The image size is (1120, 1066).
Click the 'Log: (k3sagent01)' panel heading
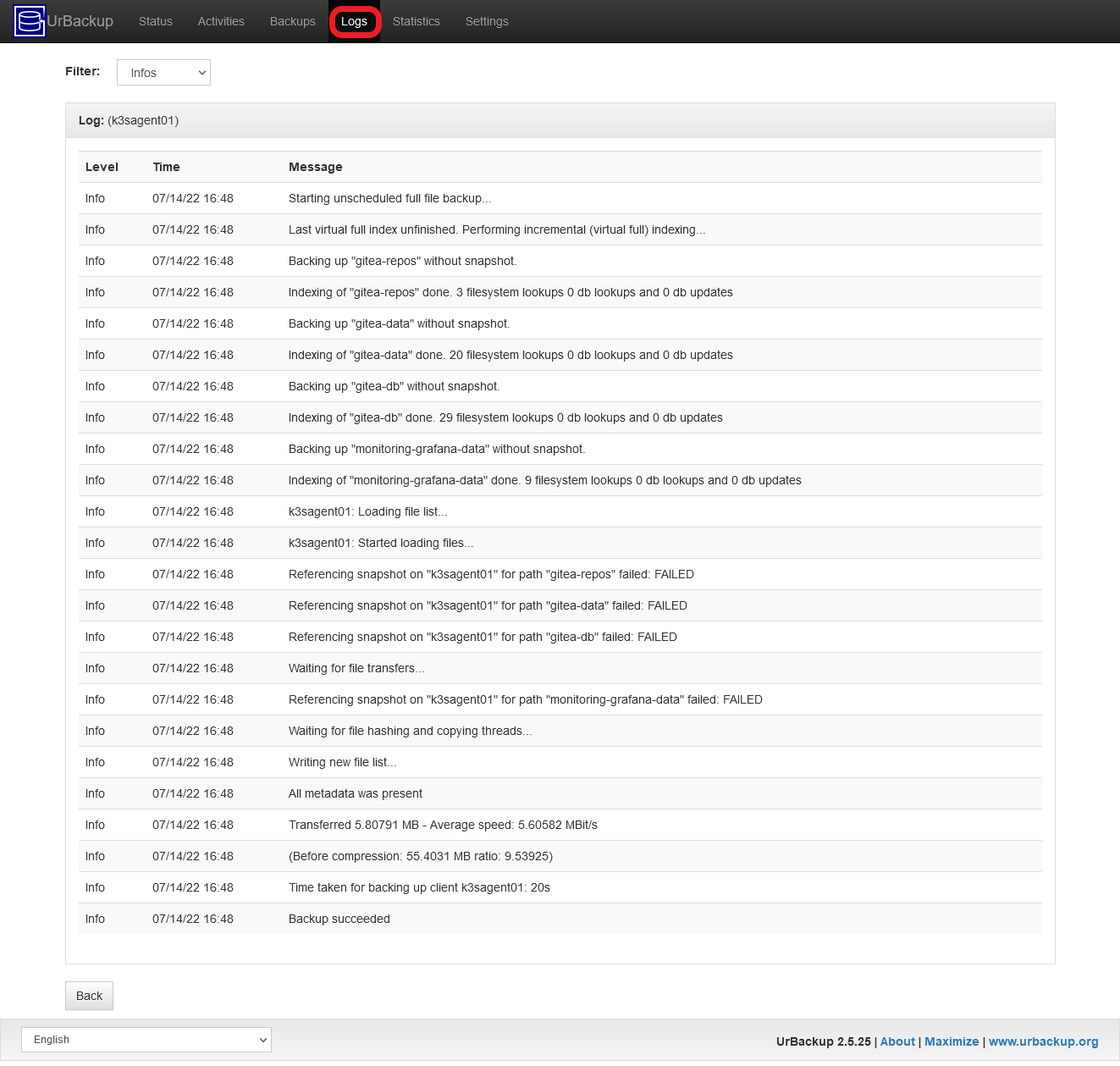click(x=129, y=120)
